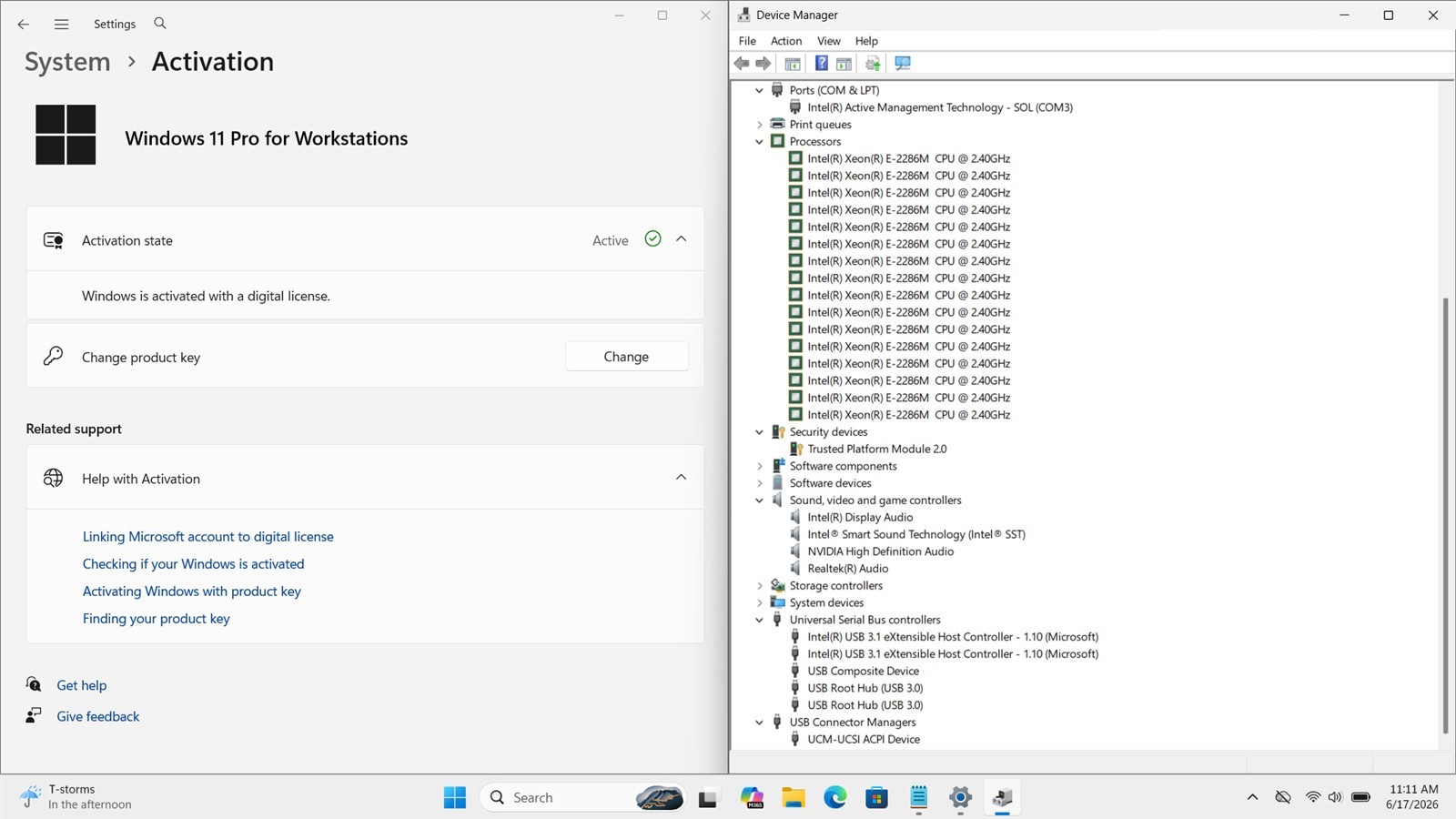Open Checking if your Windows is activated

coord(194,564)
